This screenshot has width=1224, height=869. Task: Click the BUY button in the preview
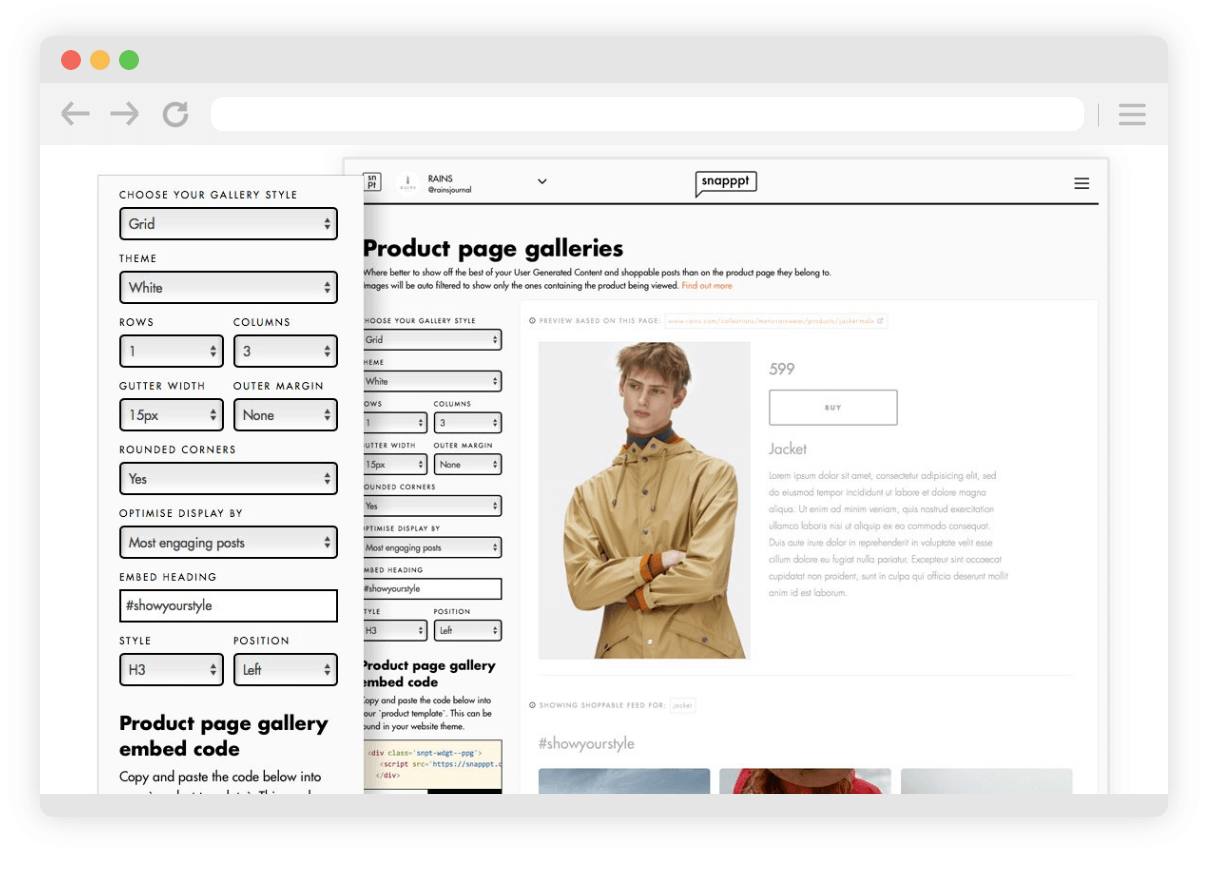(833, 407)
